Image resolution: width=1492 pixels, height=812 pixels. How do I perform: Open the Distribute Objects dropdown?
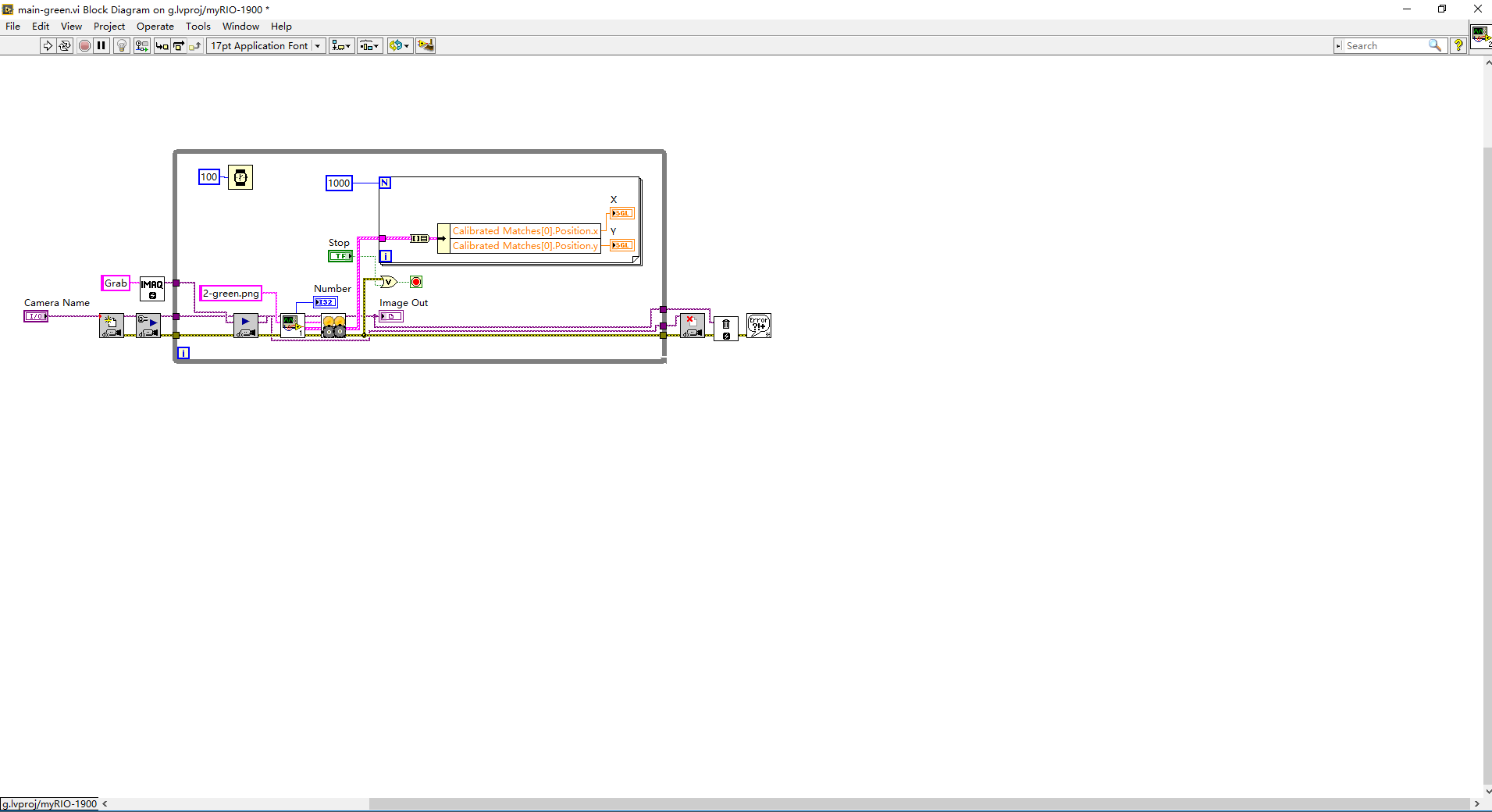370,45
